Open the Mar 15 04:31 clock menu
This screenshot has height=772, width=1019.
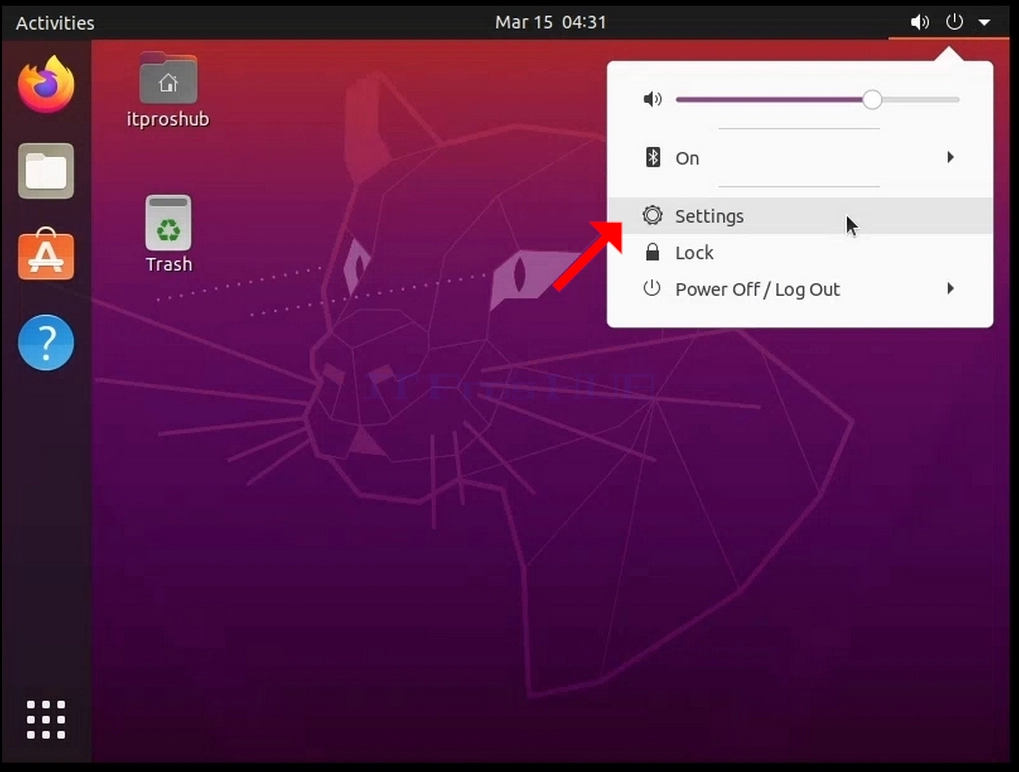[x=550, y=22]
